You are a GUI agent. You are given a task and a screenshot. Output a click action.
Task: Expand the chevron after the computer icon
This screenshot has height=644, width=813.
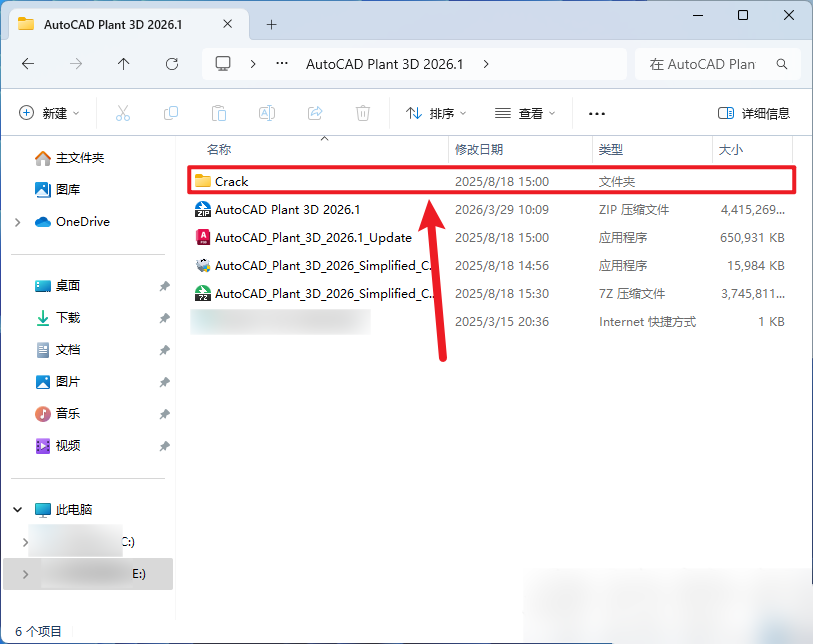[253, 64]
